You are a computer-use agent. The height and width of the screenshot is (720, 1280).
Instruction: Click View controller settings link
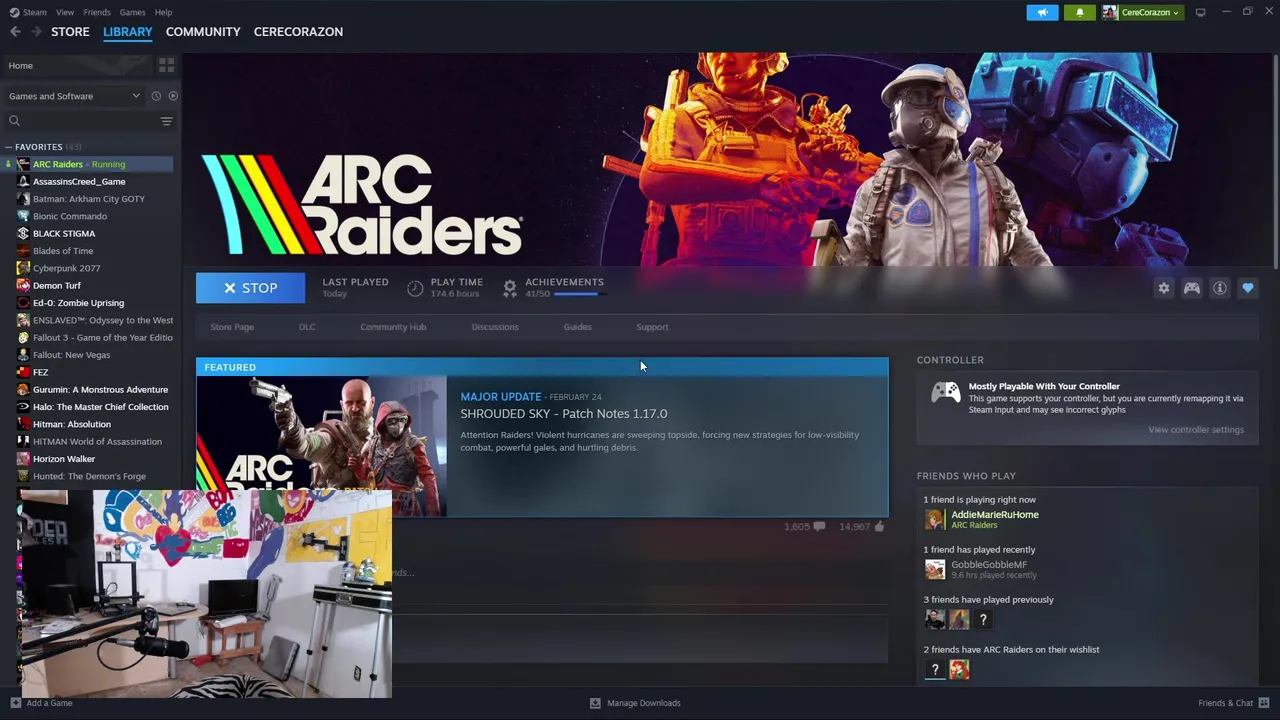tap(1196, 430)
